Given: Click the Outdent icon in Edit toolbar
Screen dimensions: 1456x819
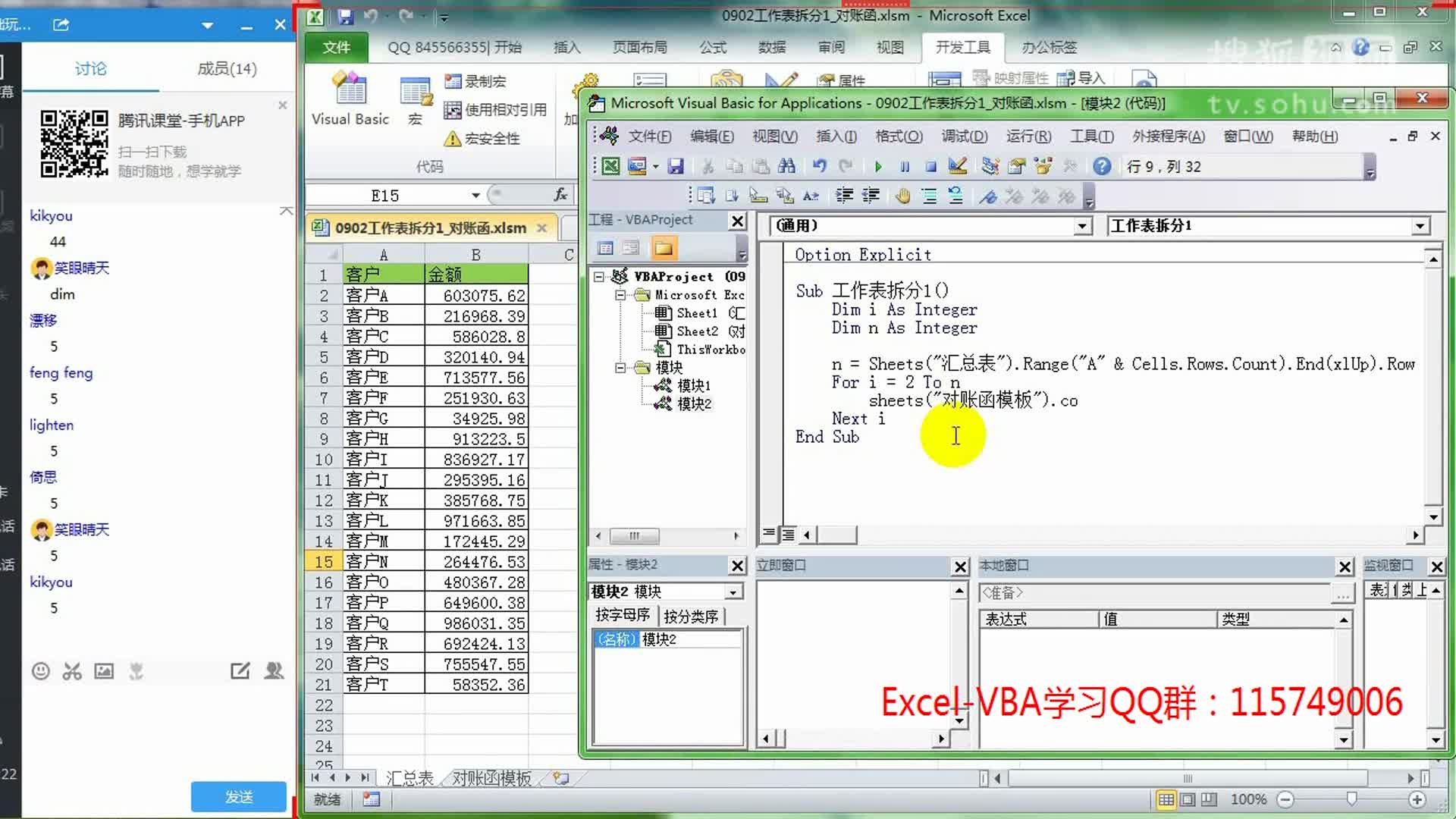Looking at the screenshot, I should (871, 196).
